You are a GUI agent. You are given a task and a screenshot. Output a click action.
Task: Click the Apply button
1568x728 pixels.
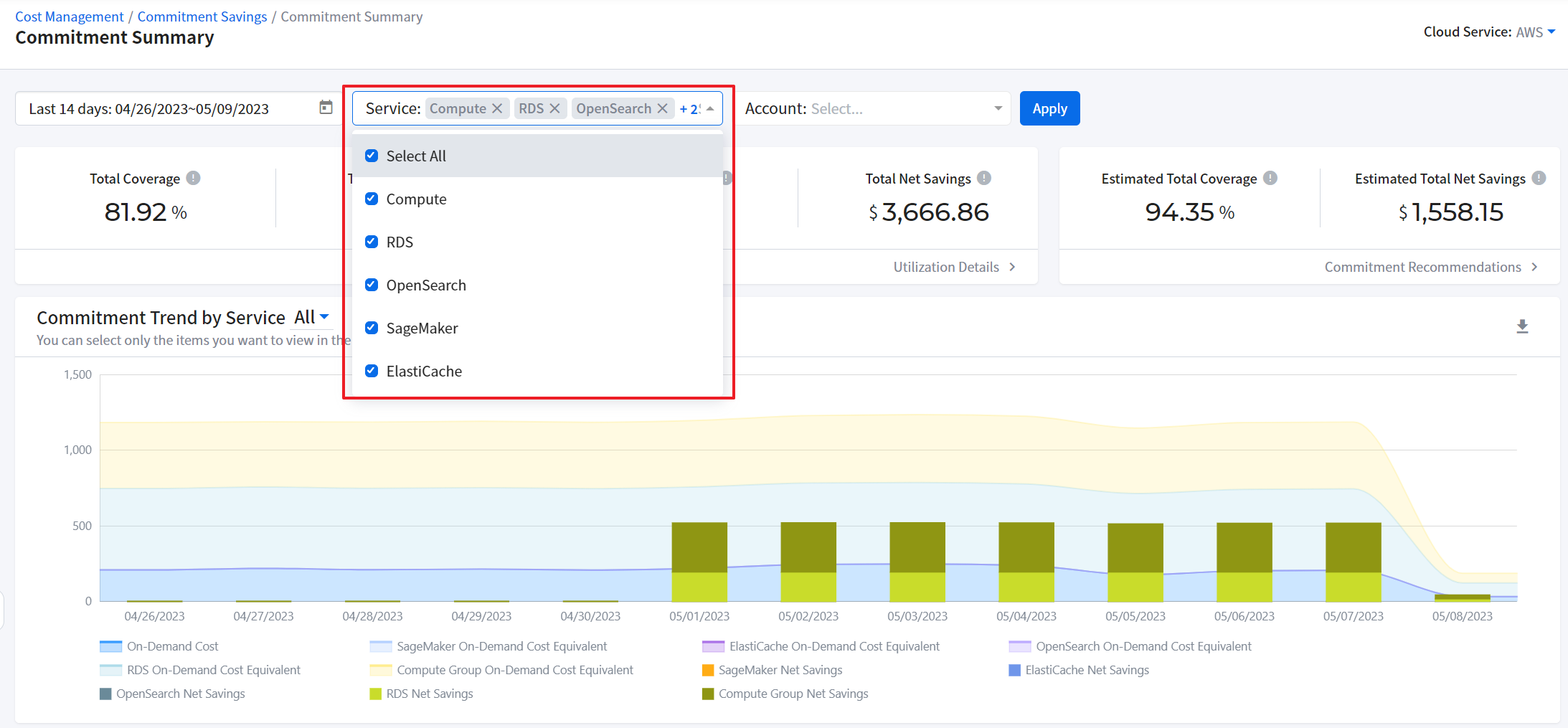[x=1049, y=108]
